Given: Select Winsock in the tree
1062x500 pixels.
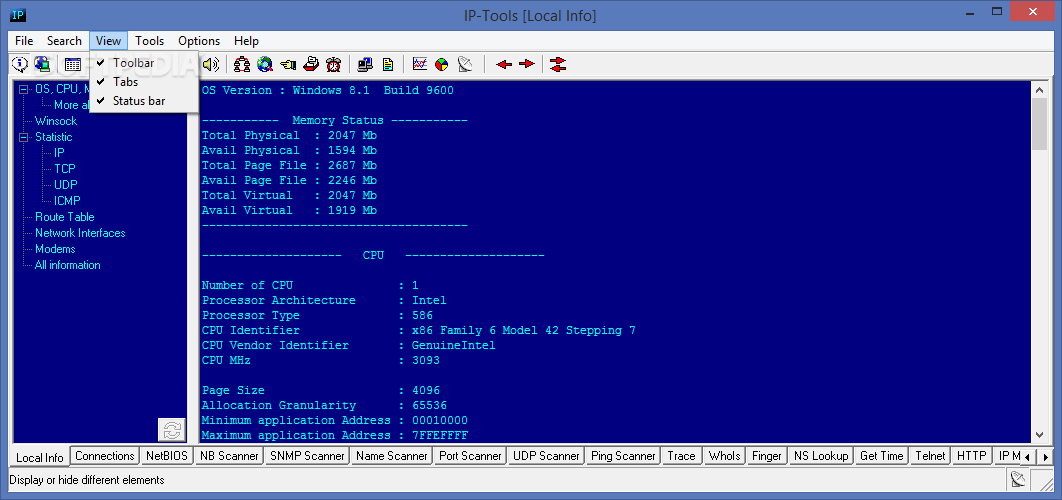Looking at the screenshot, I should (x=56, y=121).
